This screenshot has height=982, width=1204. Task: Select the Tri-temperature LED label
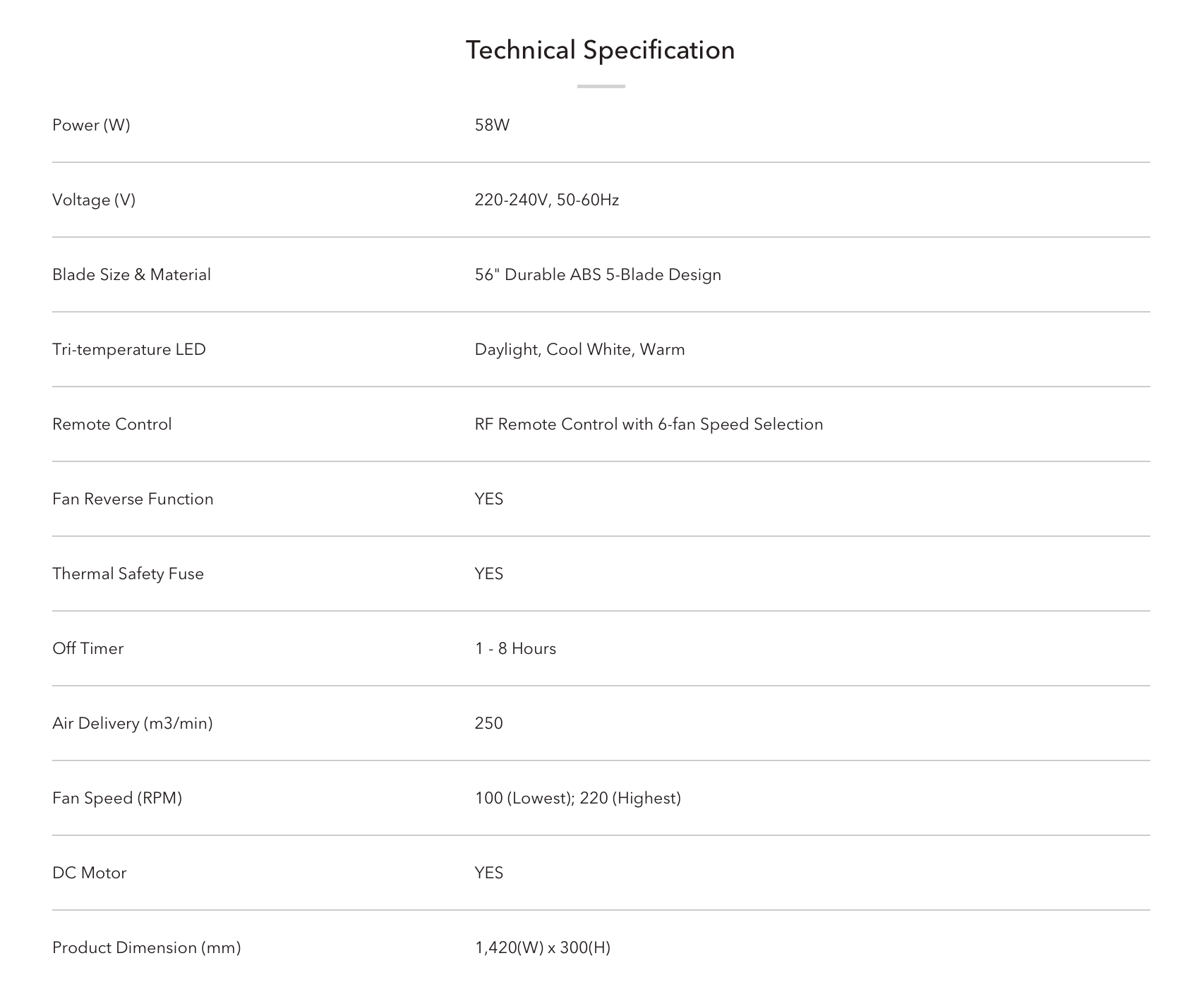click(x=129, y=350)
